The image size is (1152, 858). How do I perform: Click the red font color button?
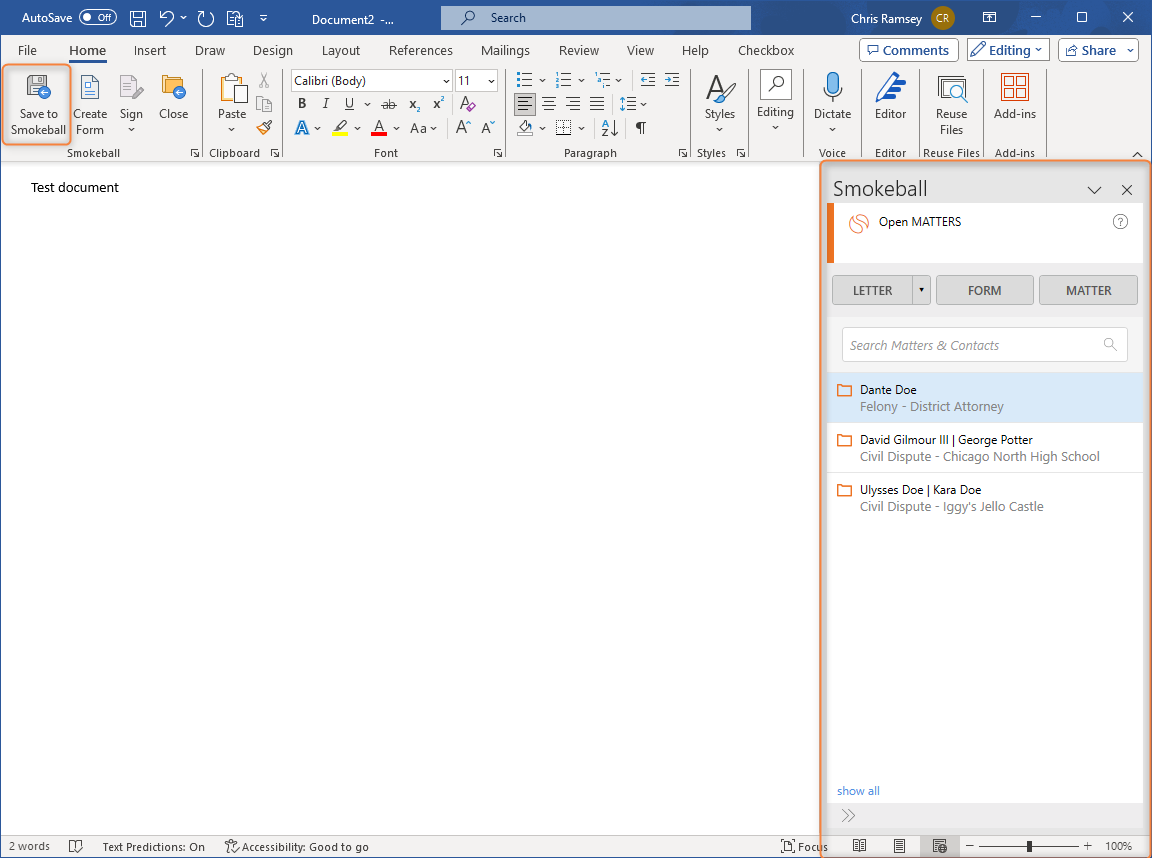(x=379, y=128)
